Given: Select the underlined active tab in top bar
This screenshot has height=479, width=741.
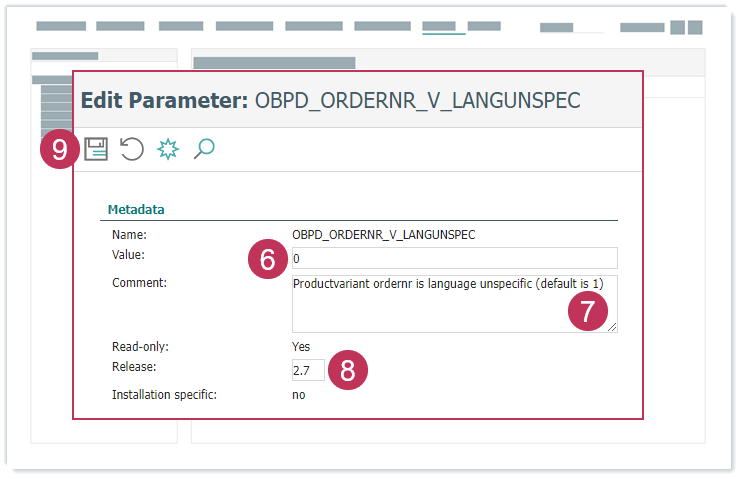Looking at the screenshot, I should coord(444,27).
